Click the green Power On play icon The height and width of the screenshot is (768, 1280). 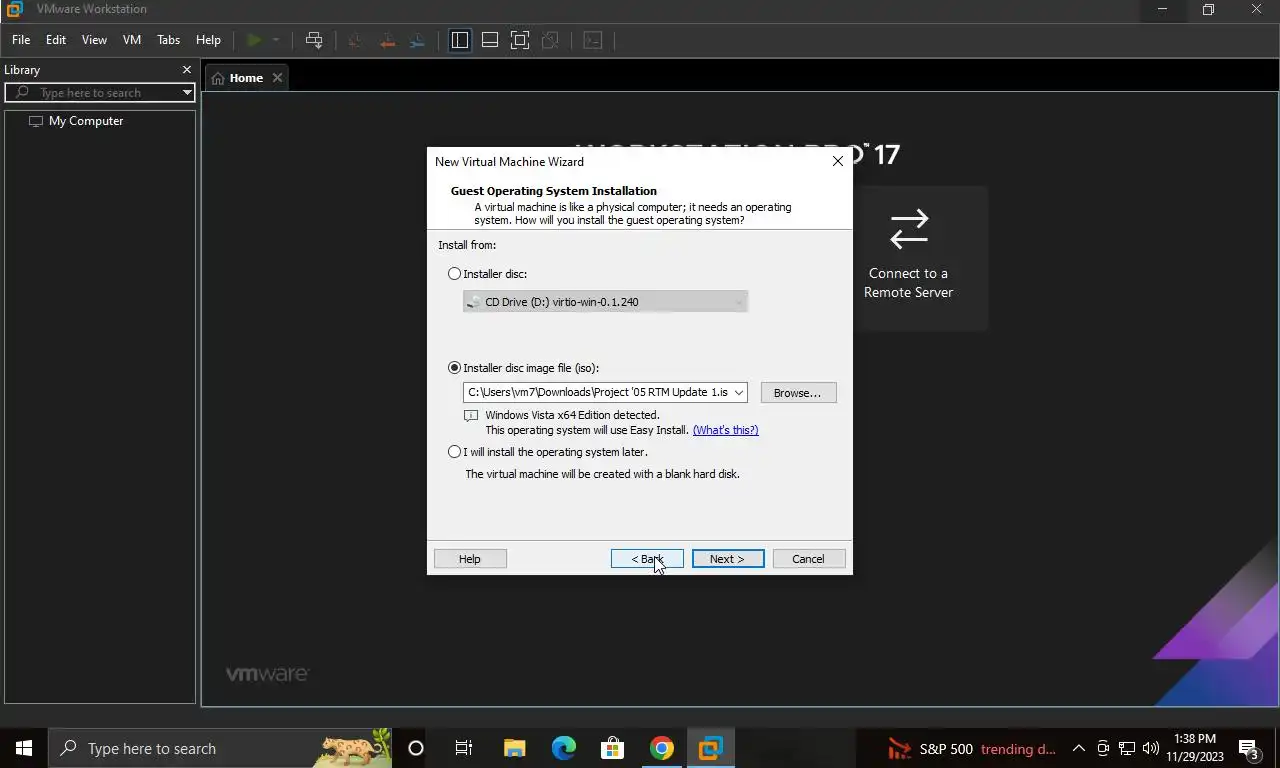click(254, 40)
